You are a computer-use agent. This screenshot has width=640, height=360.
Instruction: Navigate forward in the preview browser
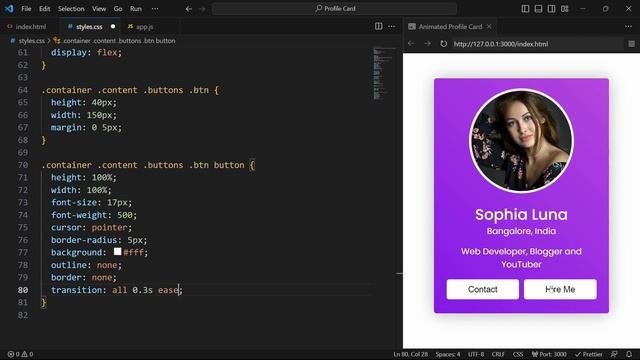(x=427, y=44)
